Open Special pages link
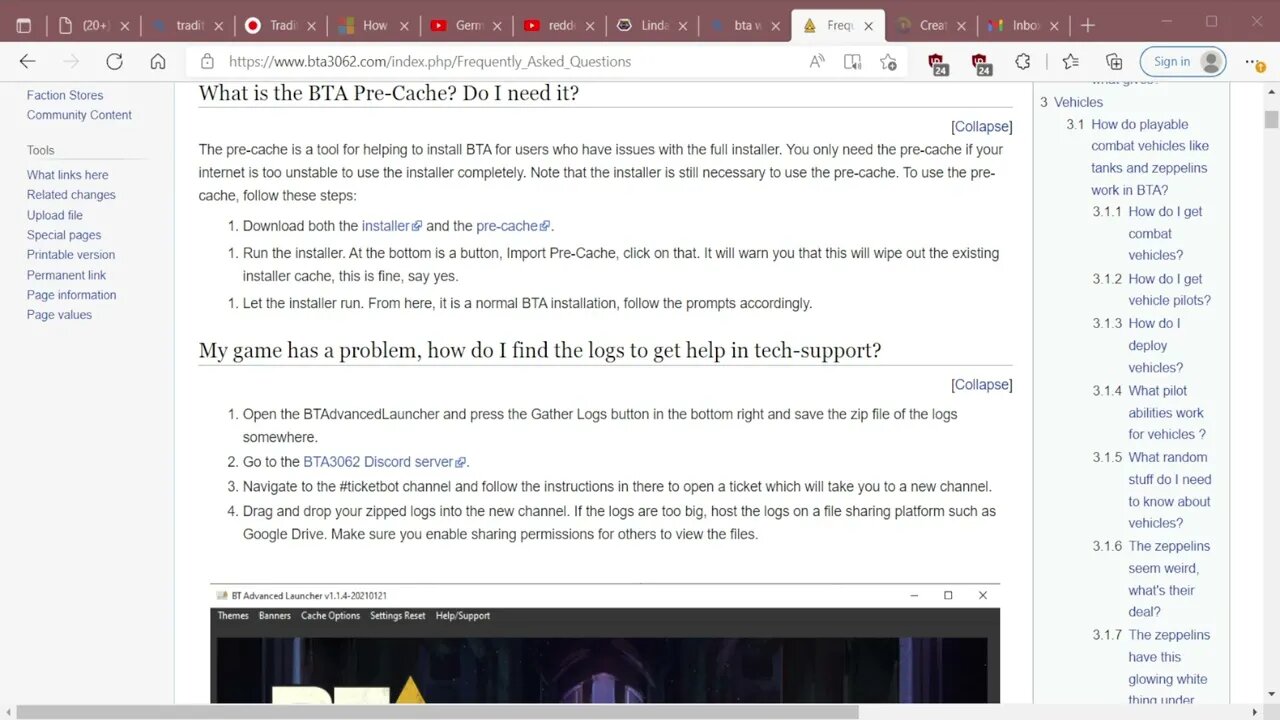The width and height of the screenshot is (1280, 720). pos(64,235)
